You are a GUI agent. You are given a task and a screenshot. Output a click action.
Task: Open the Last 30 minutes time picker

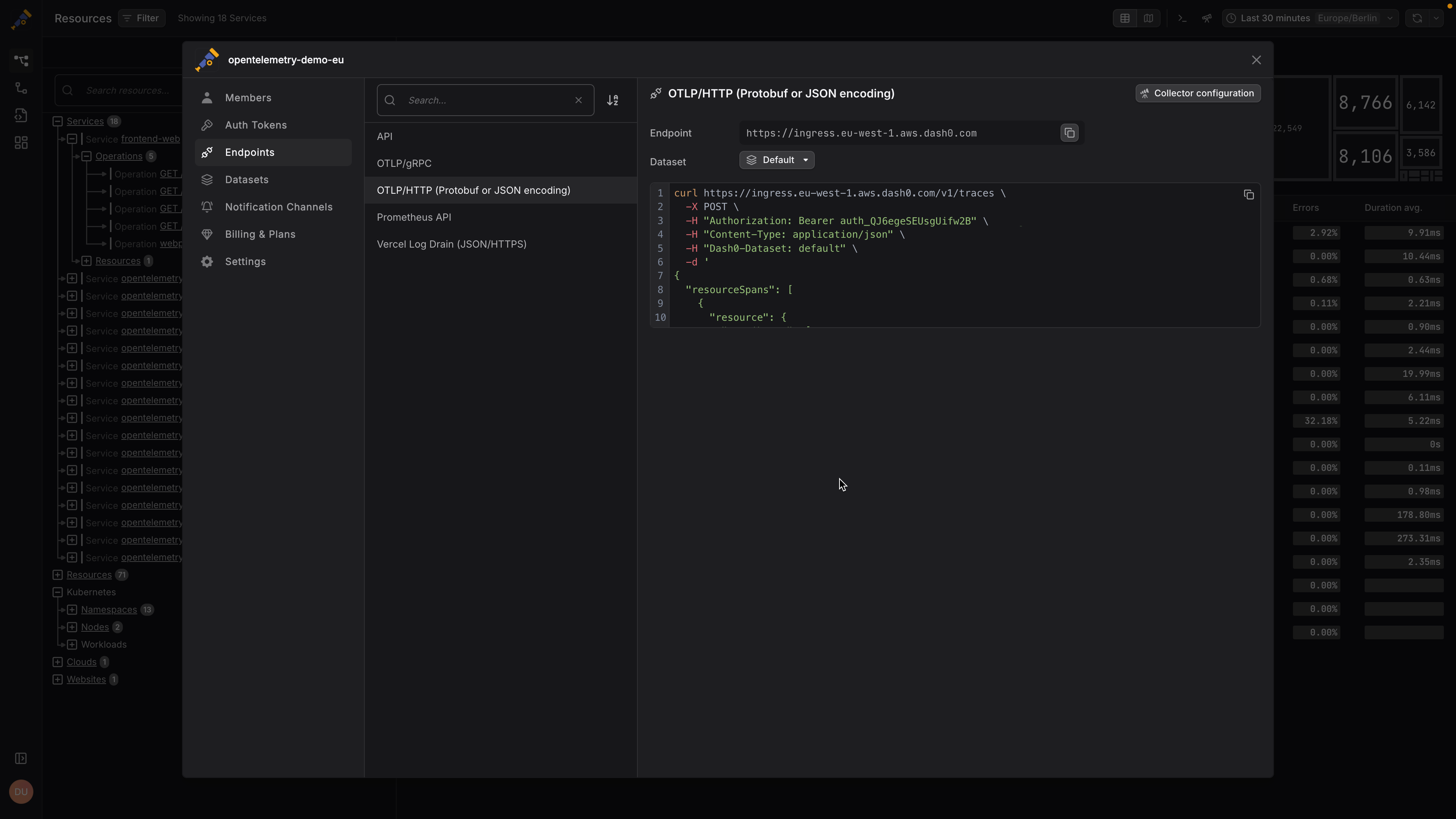1310,18
